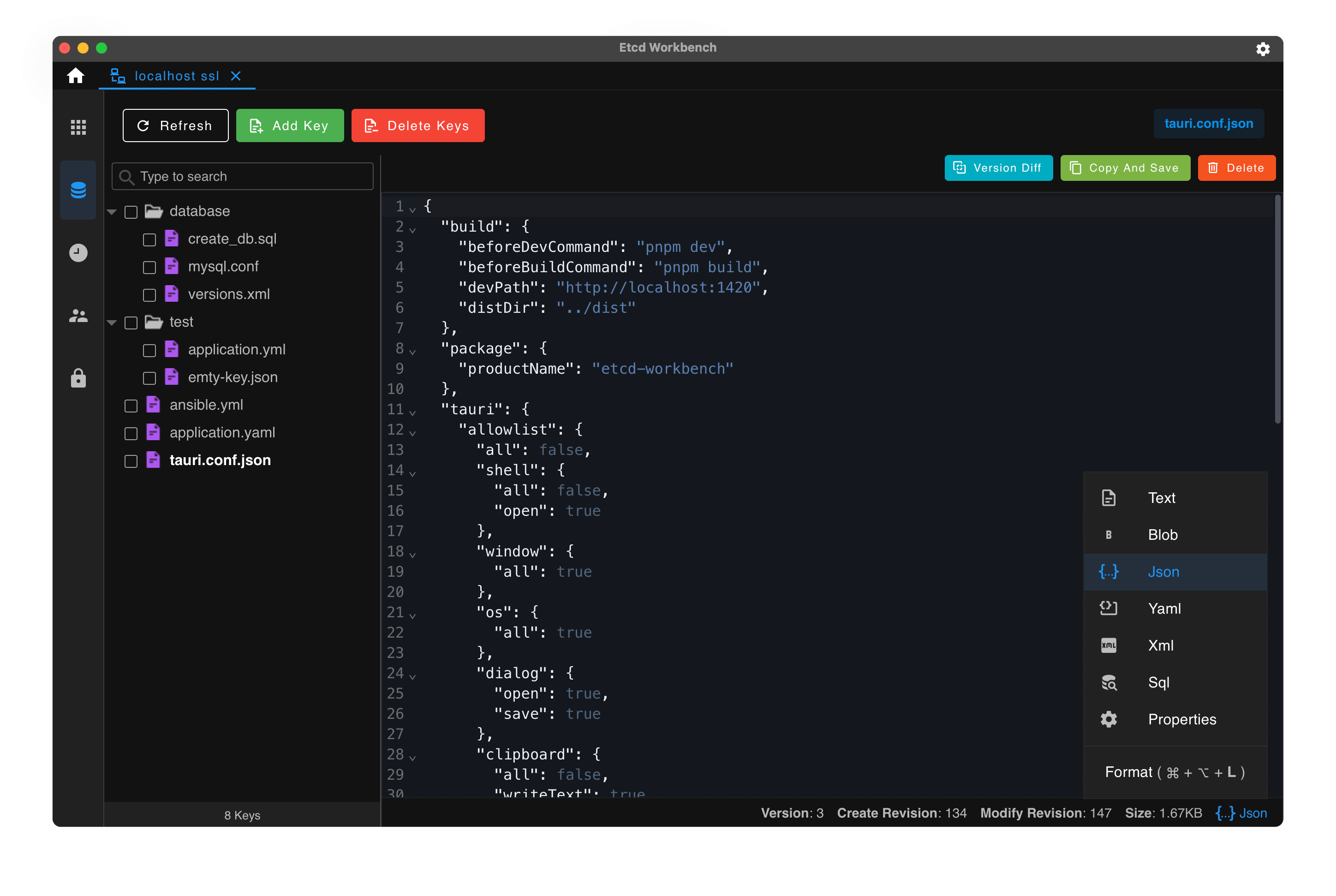Open the clock history sidebar icon

[x=78, y=252]
